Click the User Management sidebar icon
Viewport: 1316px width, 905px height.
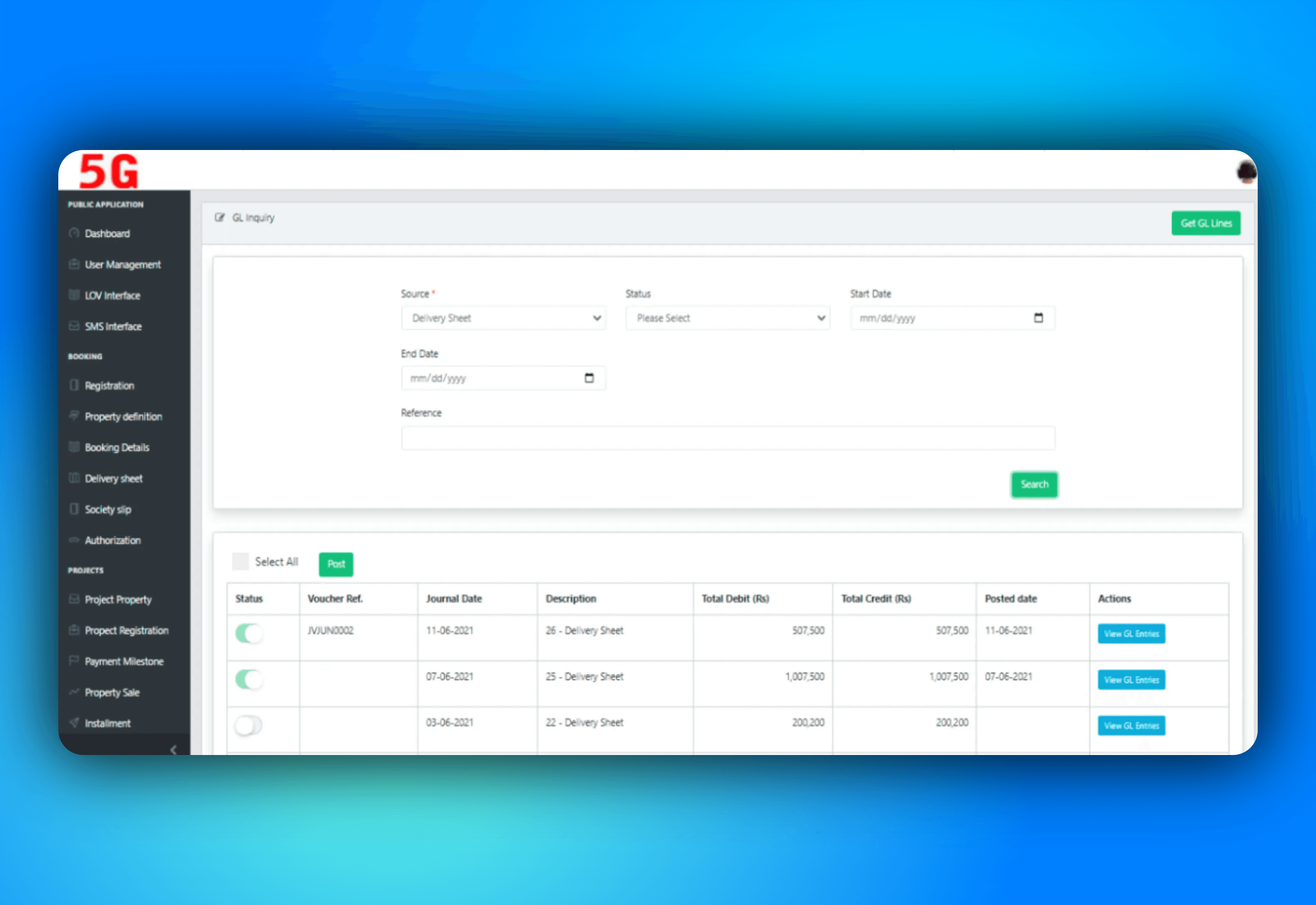[x=74, y=264]
